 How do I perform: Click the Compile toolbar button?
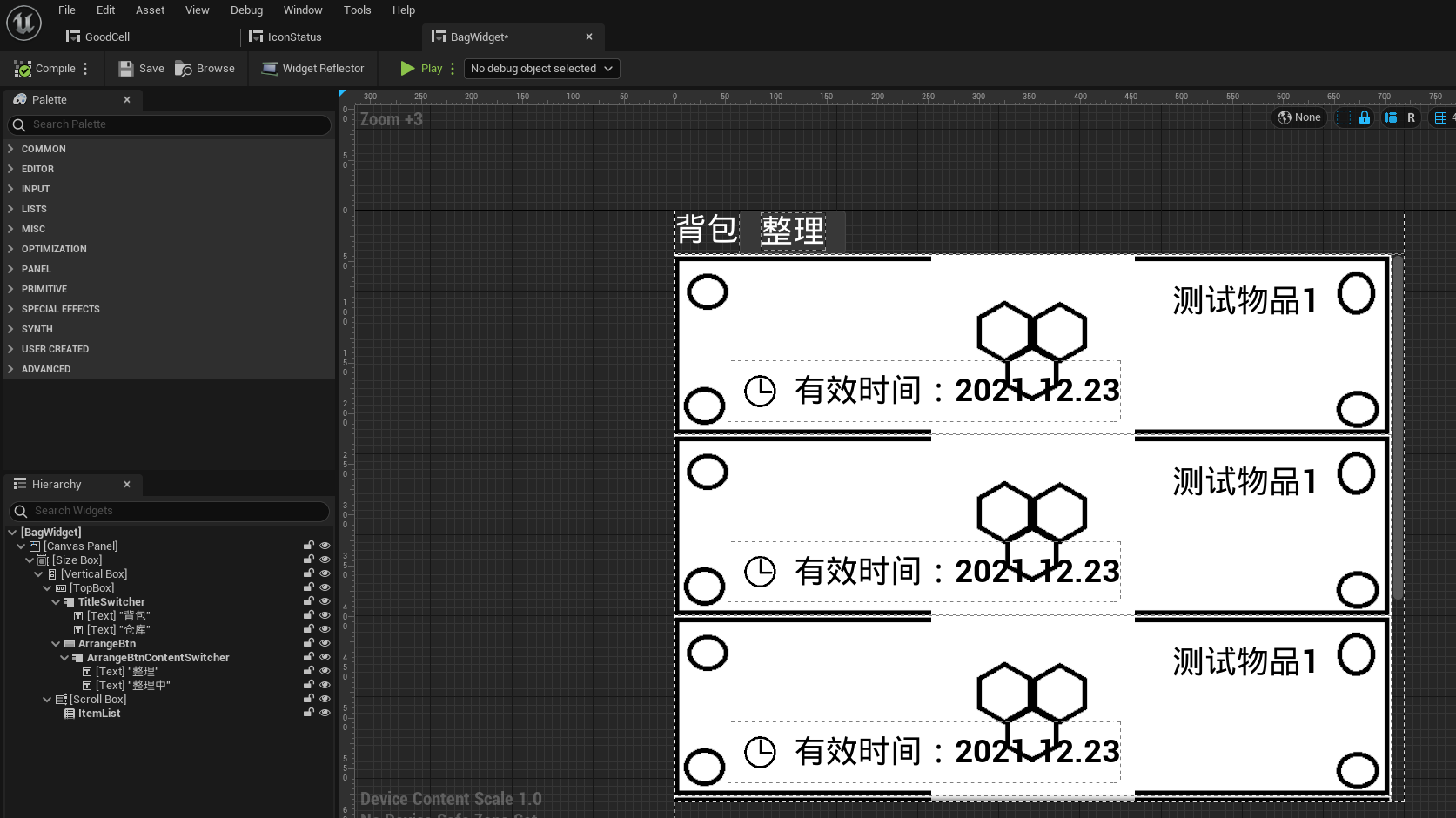point(45,69)
